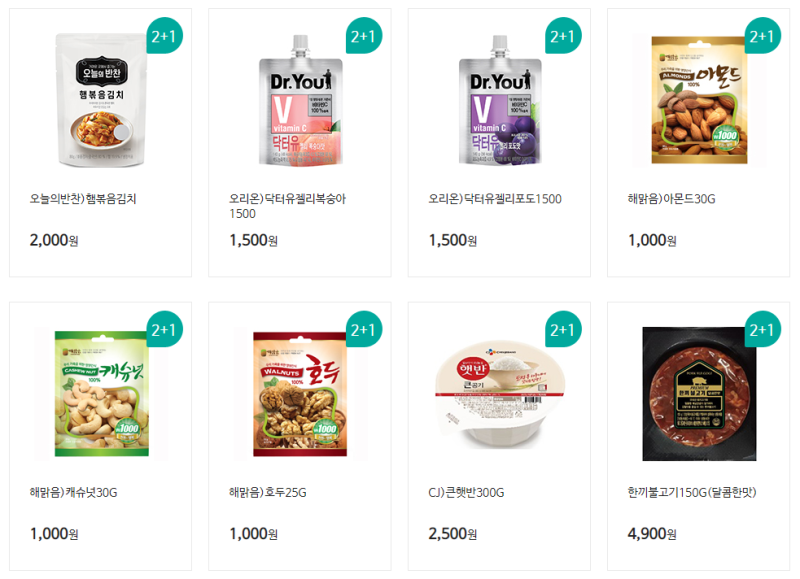Open the peach Dr.You jelly image
The width and height of the screenshot is (800, 579).
300,100
